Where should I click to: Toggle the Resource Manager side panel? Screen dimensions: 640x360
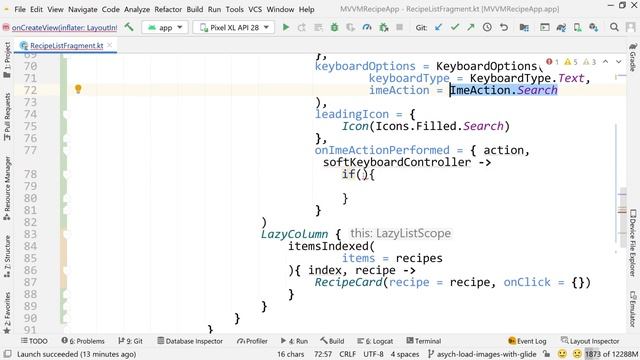click(x=7, y=188)
